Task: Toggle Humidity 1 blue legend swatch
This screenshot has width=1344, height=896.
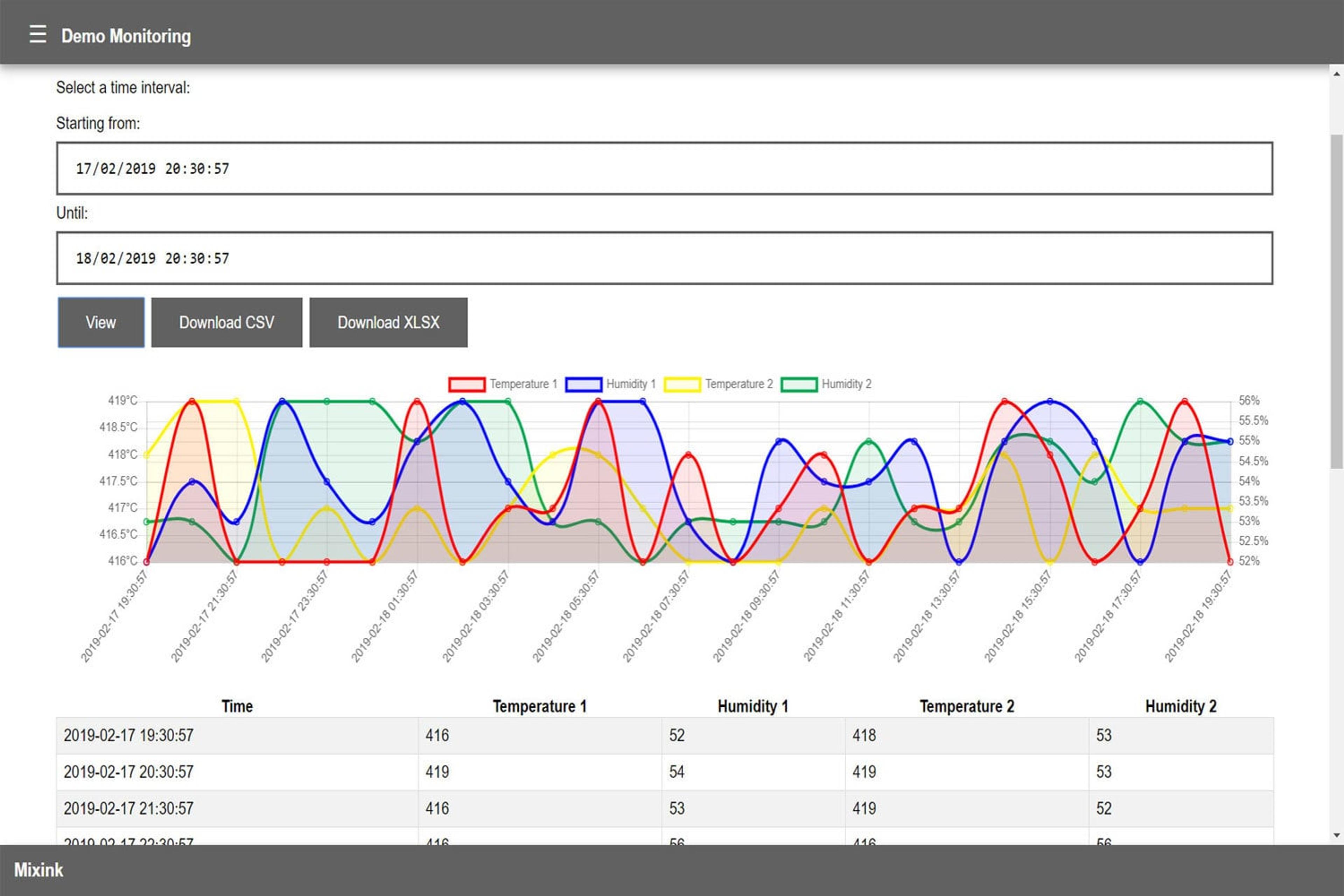Action: click(x=583, y=384)
